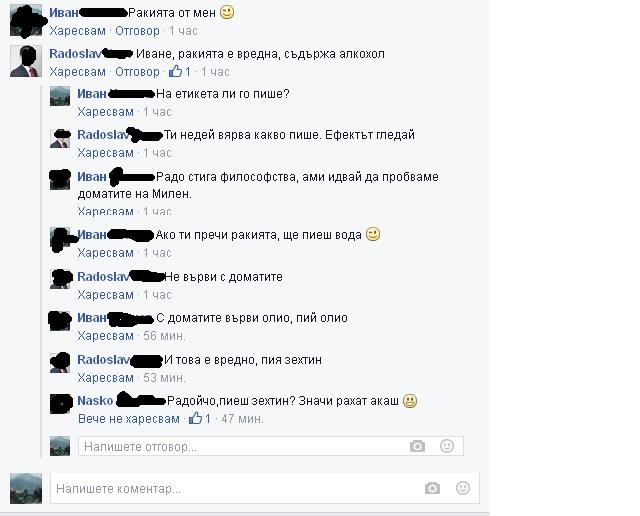Open emoji picker in the comment box
The width and height of the screenshot is (640, 516).
click(x=463, y=488)
